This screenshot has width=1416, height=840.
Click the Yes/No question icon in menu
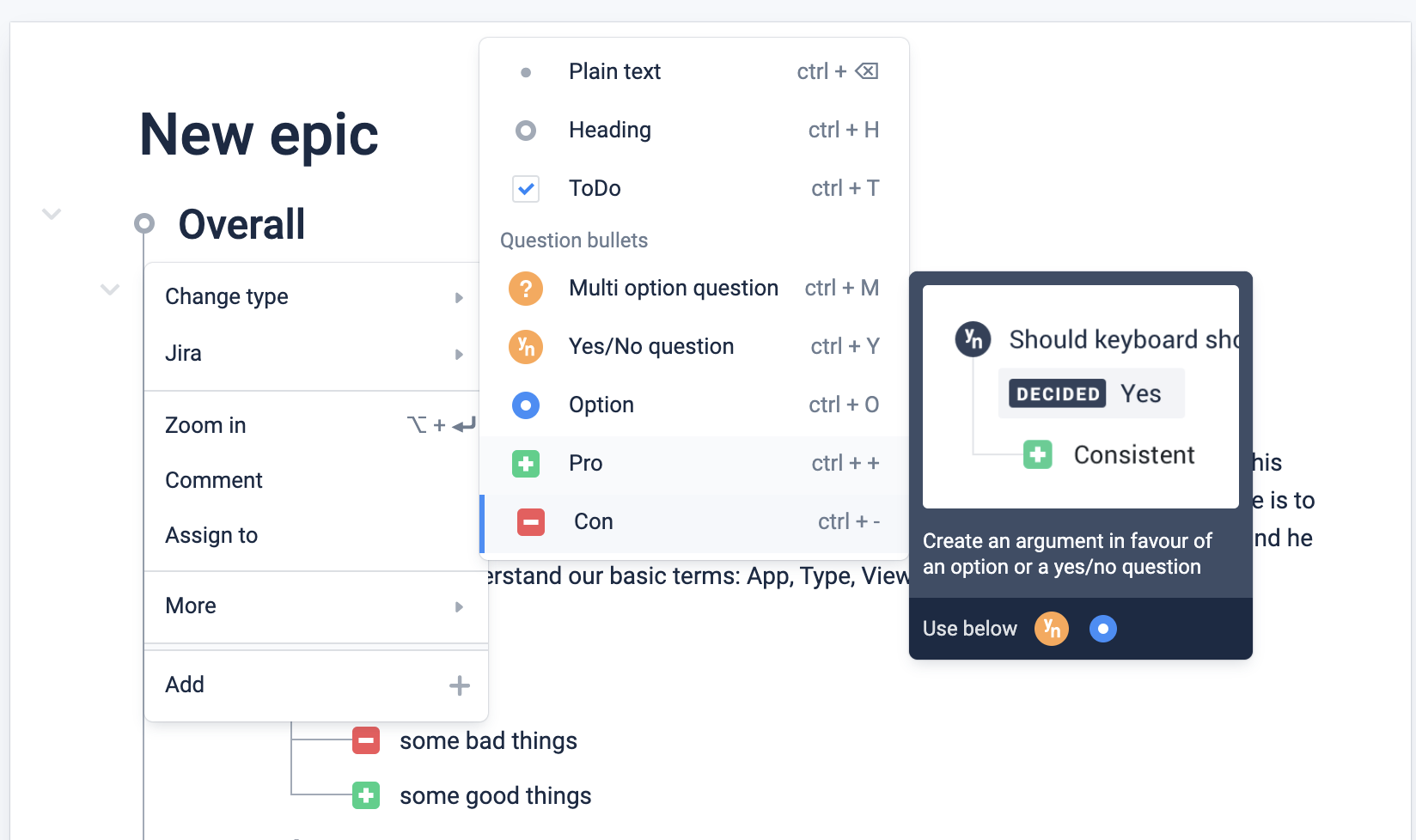pos(526,347)
